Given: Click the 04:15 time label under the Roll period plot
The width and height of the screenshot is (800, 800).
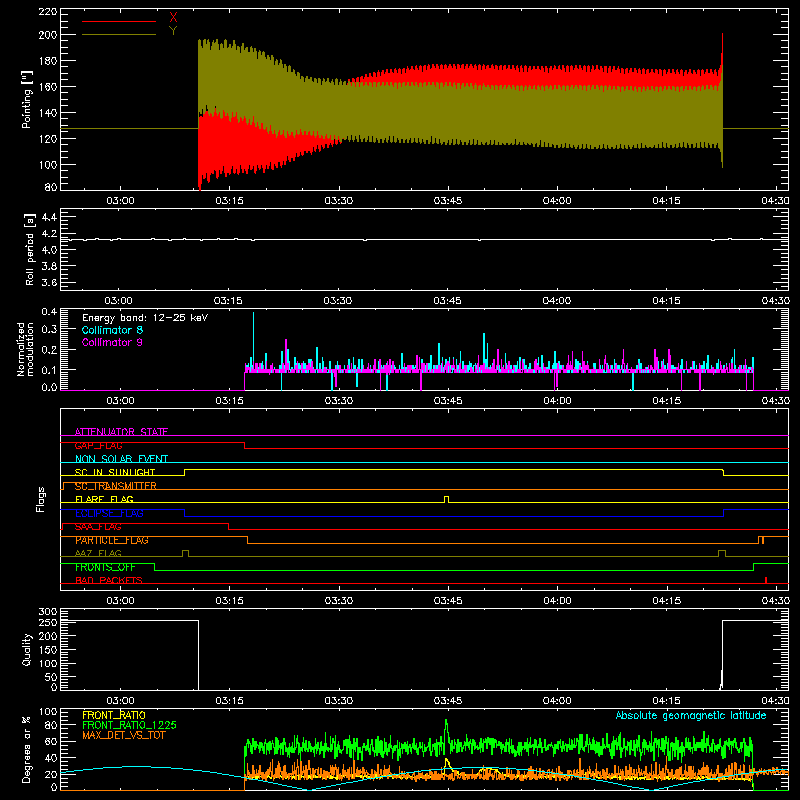Looking at the screenshot, I should (666, 301).
